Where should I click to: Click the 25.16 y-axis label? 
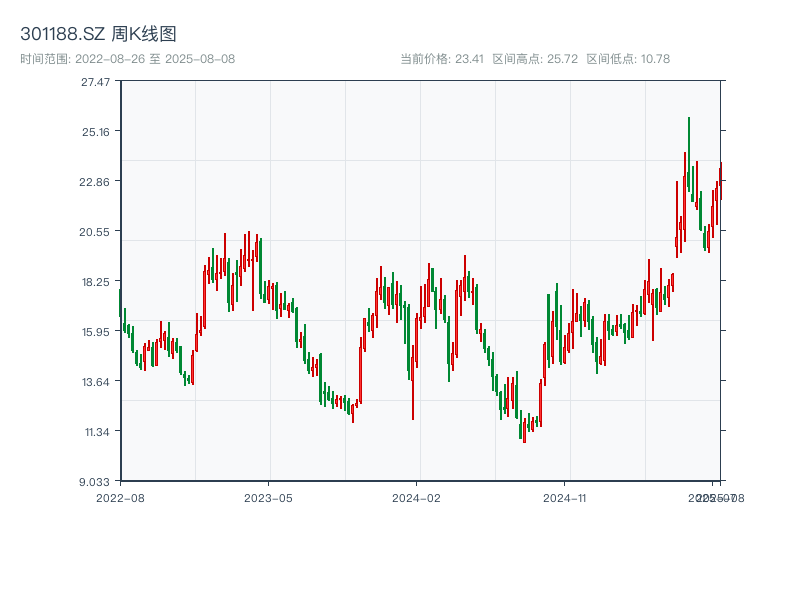point(96,132)
